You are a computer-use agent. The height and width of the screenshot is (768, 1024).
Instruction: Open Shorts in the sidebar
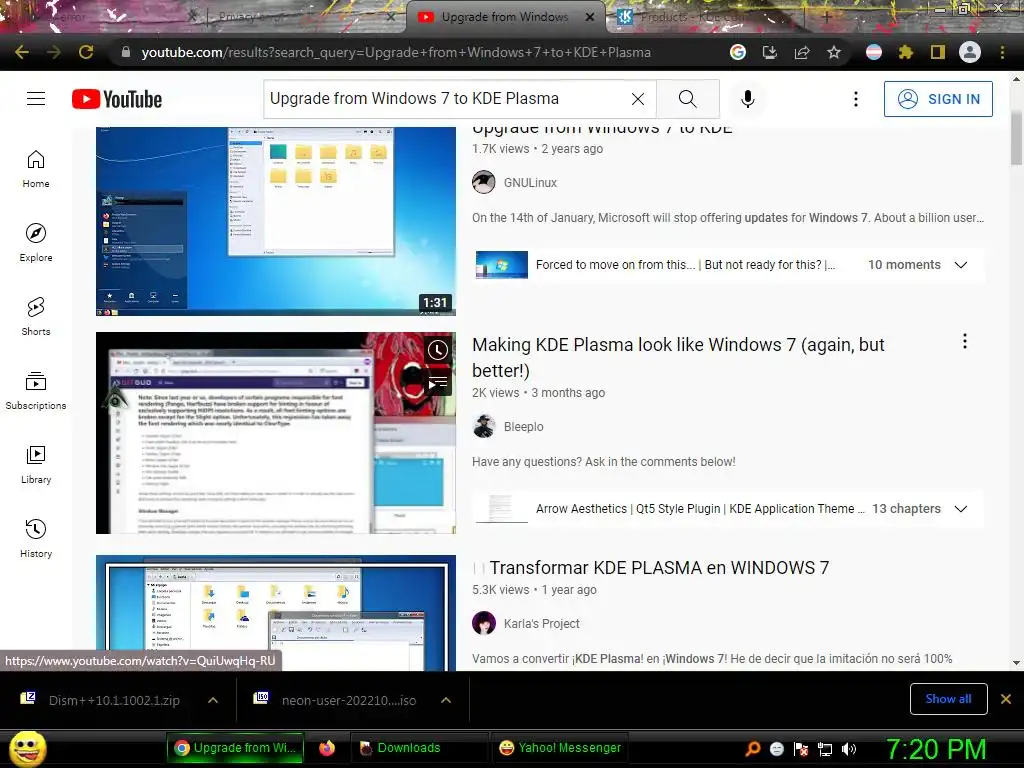(x=36, y=317)
